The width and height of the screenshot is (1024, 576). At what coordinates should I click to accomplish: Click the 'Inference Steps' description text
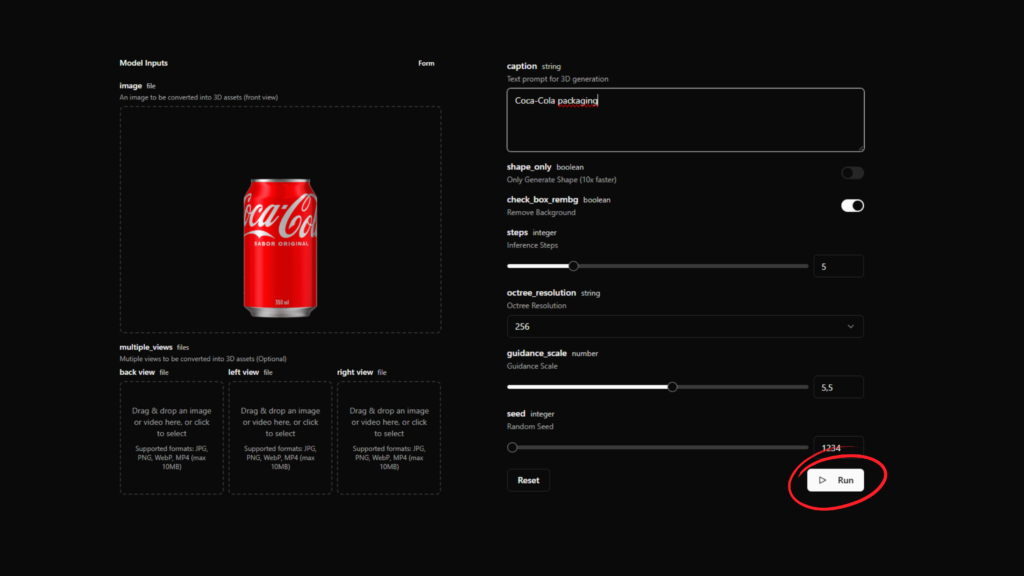[532, 246]
